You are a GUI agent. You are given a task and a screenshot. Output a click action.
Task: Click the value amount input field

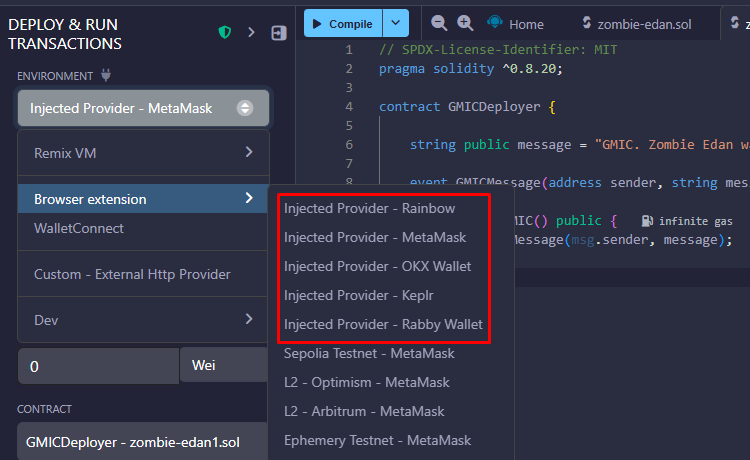click(99, 366)
